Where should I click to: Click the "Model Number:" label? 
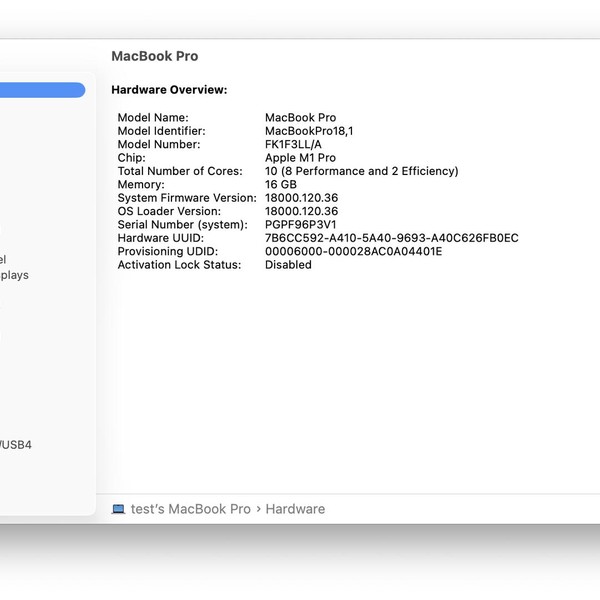(158, 144)
